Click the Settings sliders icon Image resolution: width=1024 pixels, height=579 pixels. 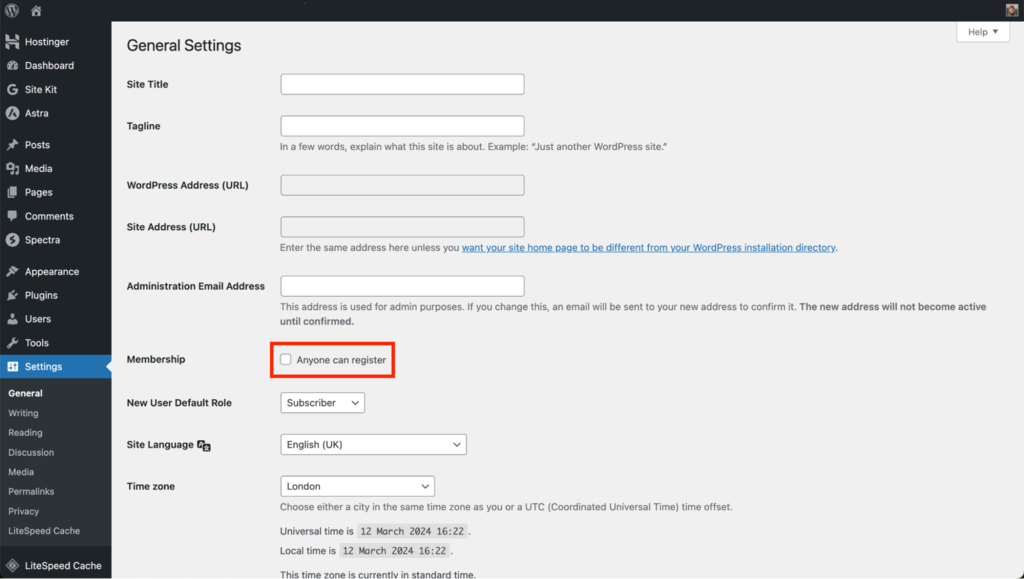pyautogui.click(x=12, y=367)
